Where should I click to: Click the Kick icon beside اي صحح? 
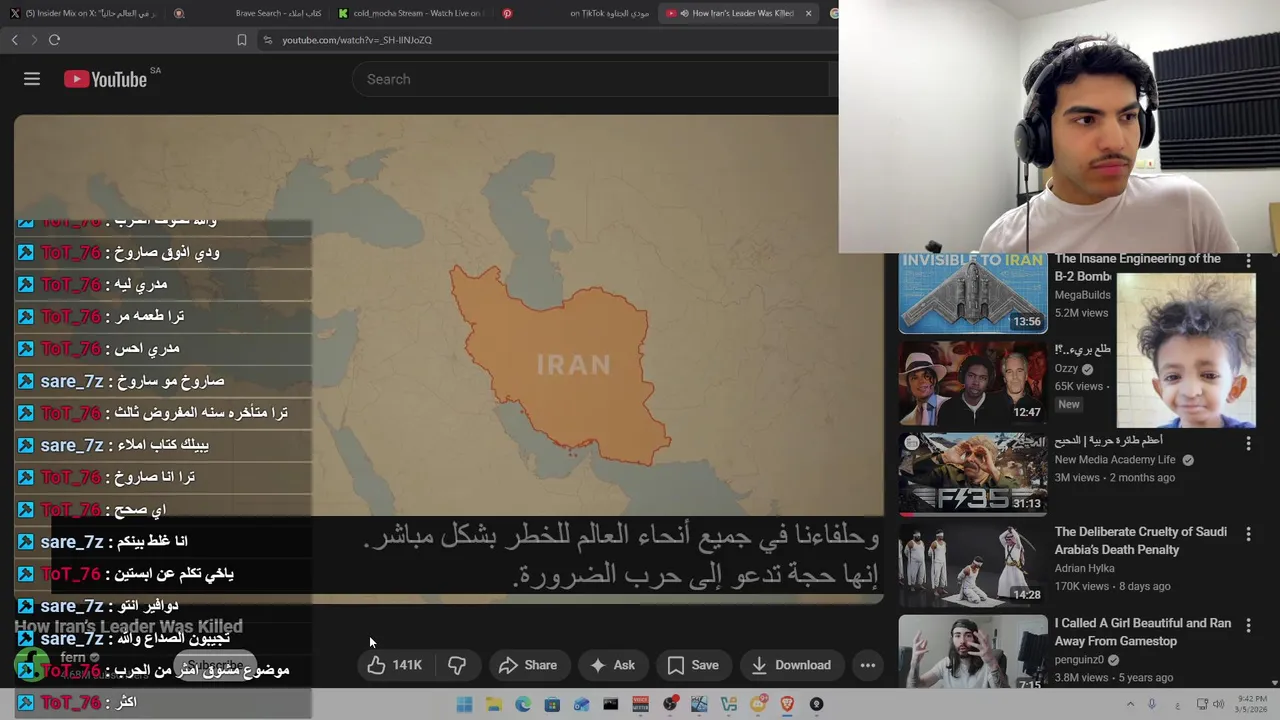25,510
